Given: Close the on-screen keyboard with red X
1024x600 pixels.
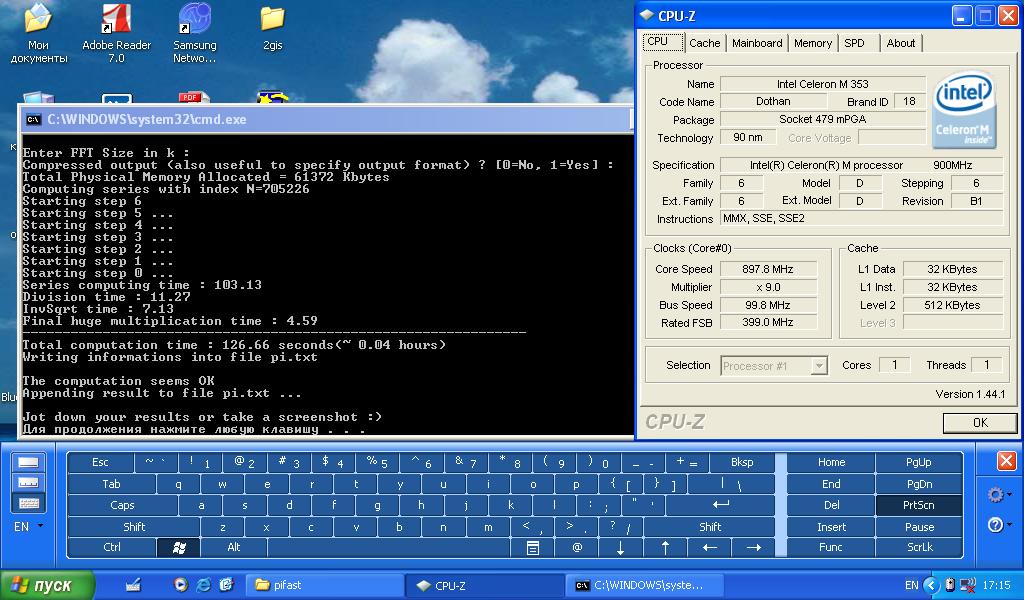Looking at the screenshot, I should [x=1006, y=462].
